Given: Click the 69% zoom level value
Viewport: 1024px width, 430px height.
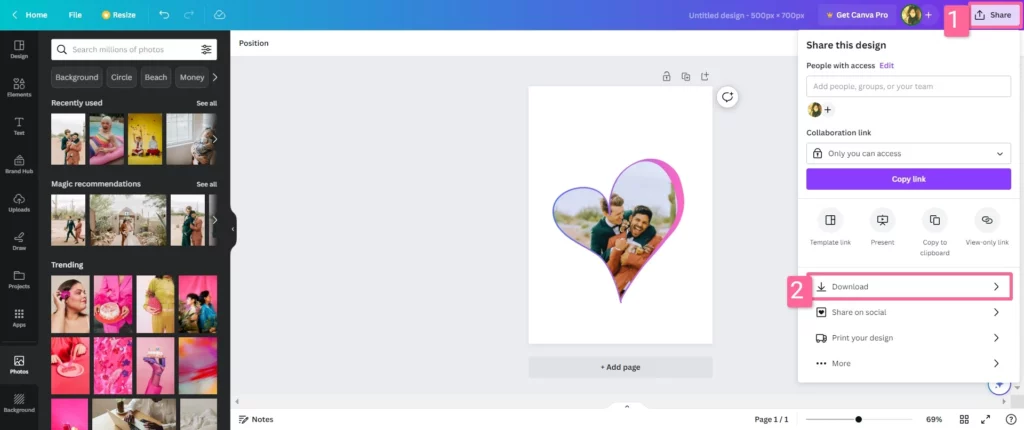Looking at the screenshot, I should (934, 419).
